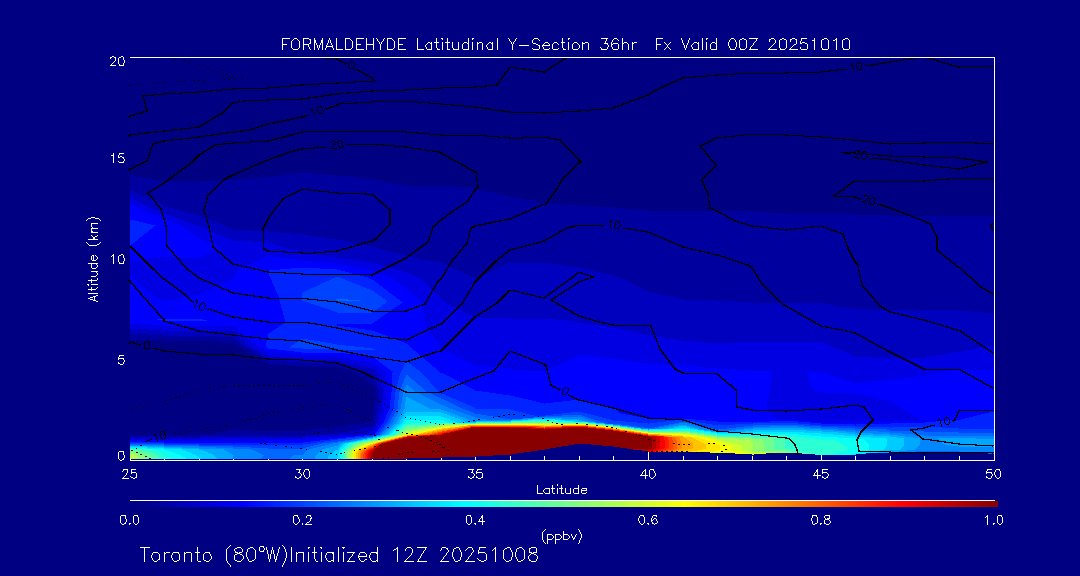The height and width of the screenshot is (576, 1080).
Task: Click the 'Latitude' x-axis label
Action: [x=561, y=489]
